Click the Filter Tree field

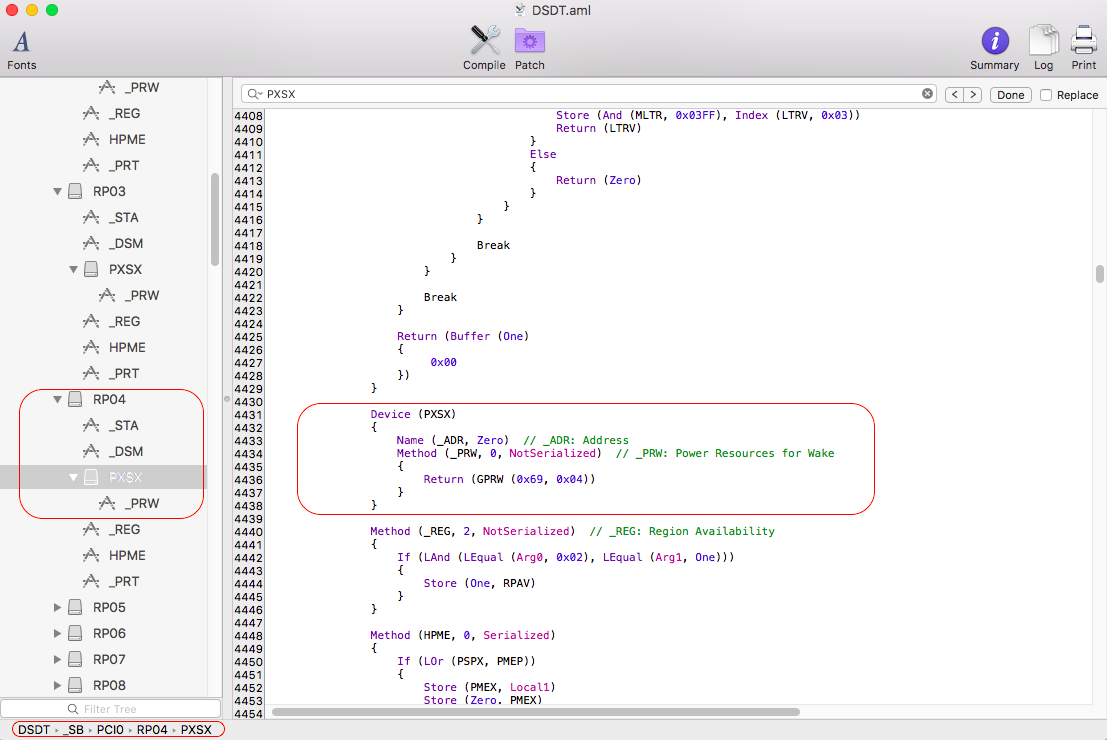[x=110, y=709]
